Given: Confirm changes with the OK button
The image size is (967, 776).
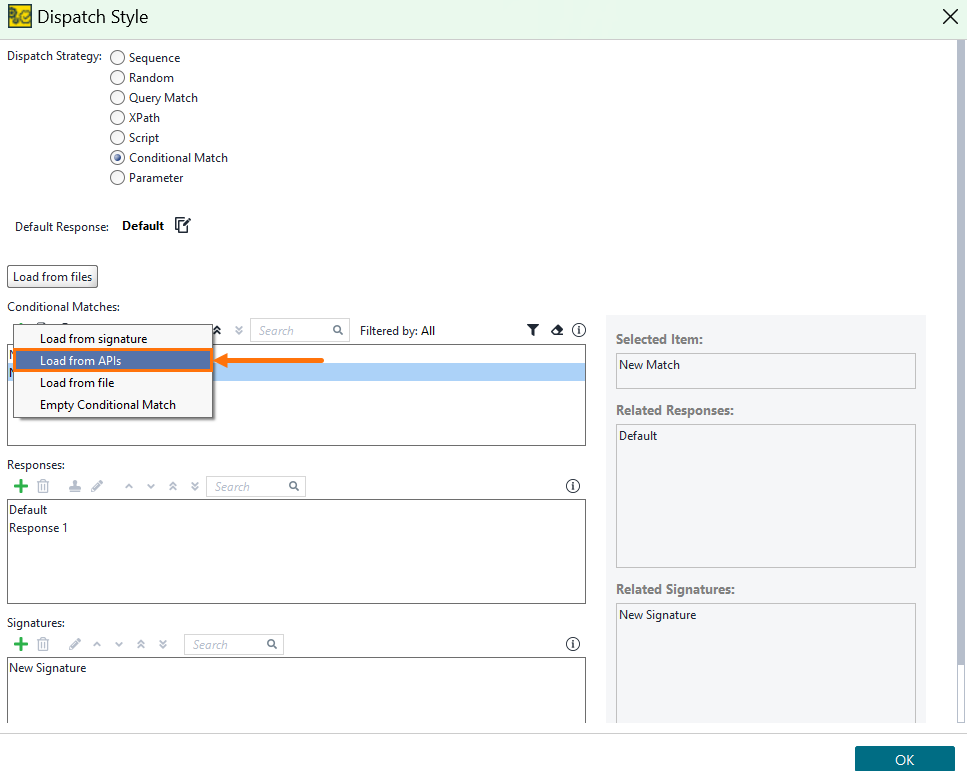Looking at the screenshot, I should coord(903,758).
